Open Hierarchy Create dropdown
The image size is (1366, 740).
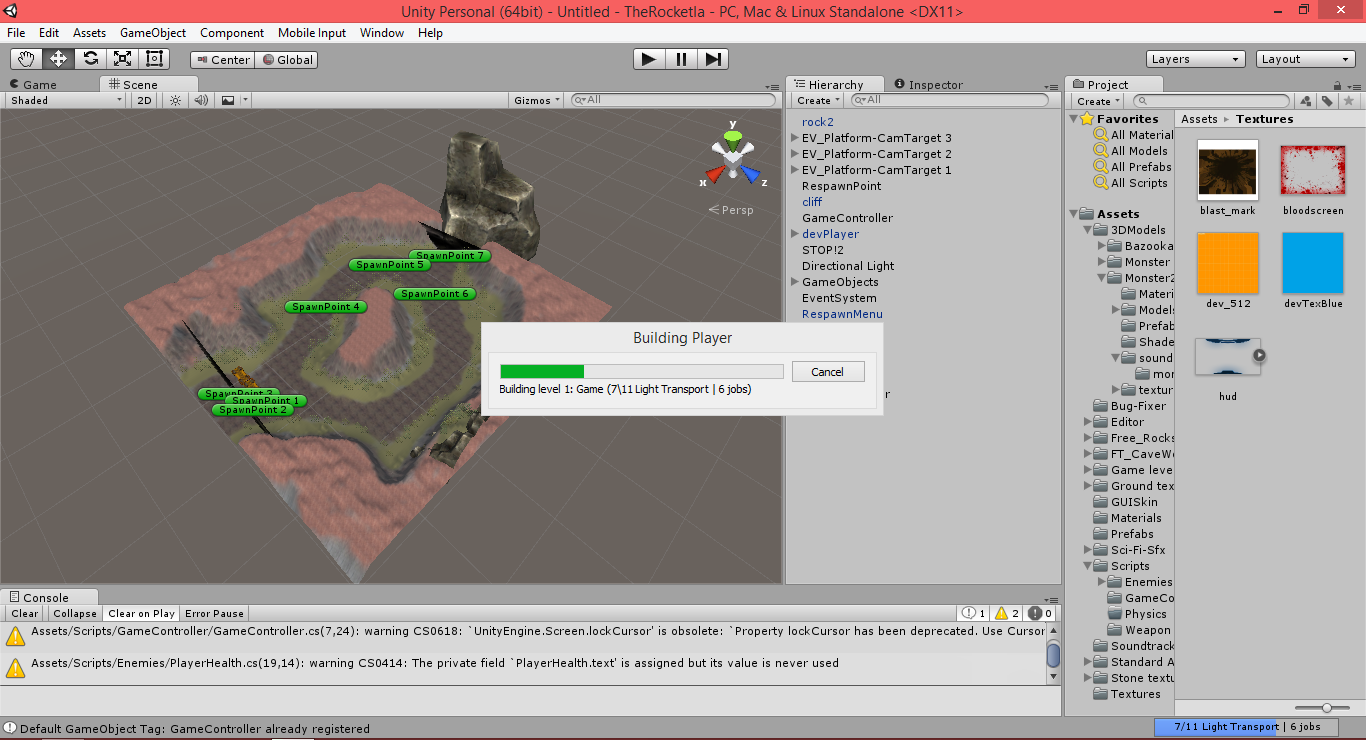[x=818, y=100]
